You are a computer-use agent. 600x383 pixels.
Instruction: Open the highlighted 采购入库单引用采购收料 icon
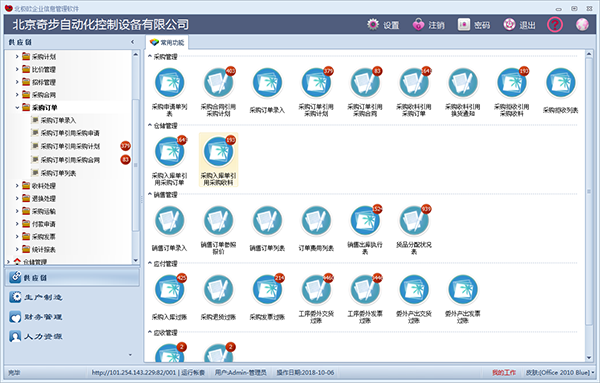click(218, 152)
